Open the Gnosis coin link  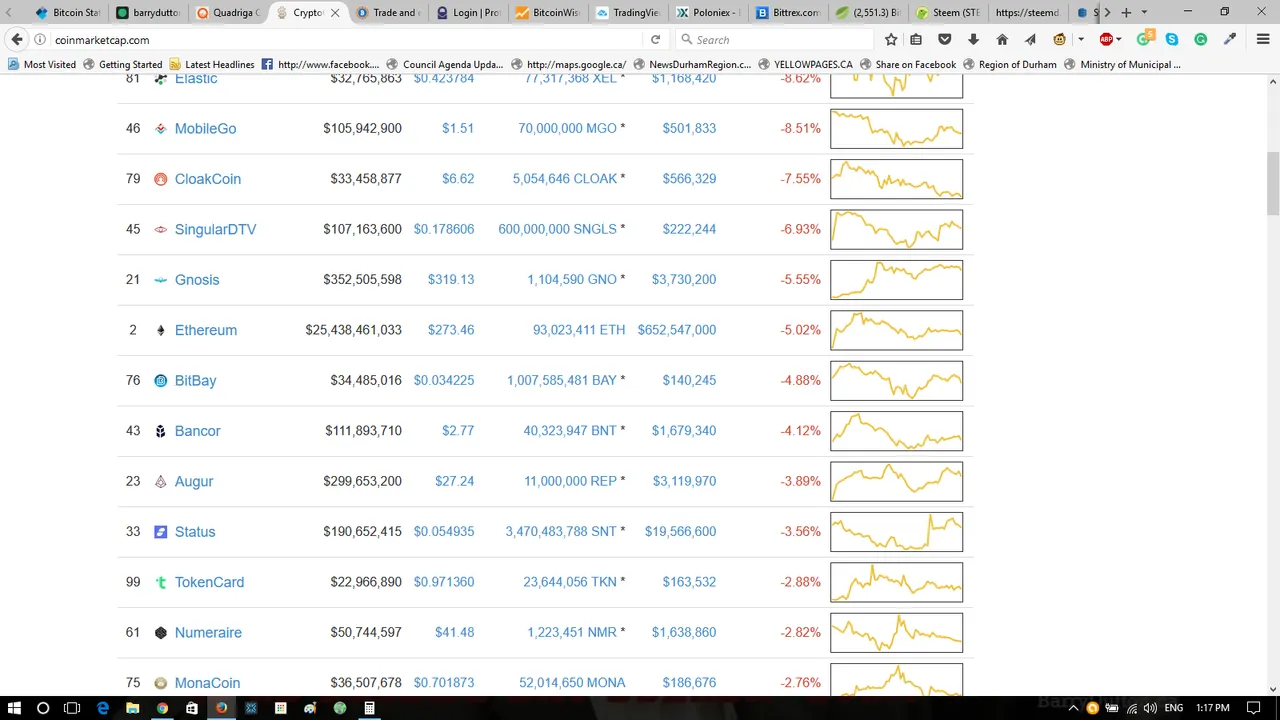point(197,280)
